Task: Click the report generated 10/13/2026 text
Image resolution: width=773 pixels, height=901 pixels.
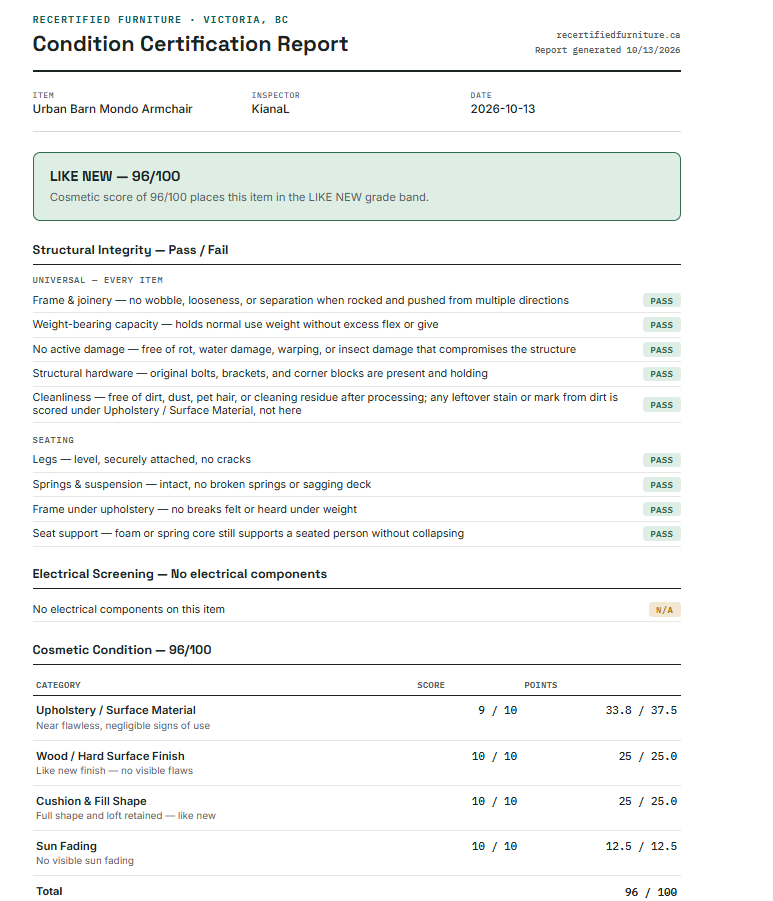Action: 607,50
